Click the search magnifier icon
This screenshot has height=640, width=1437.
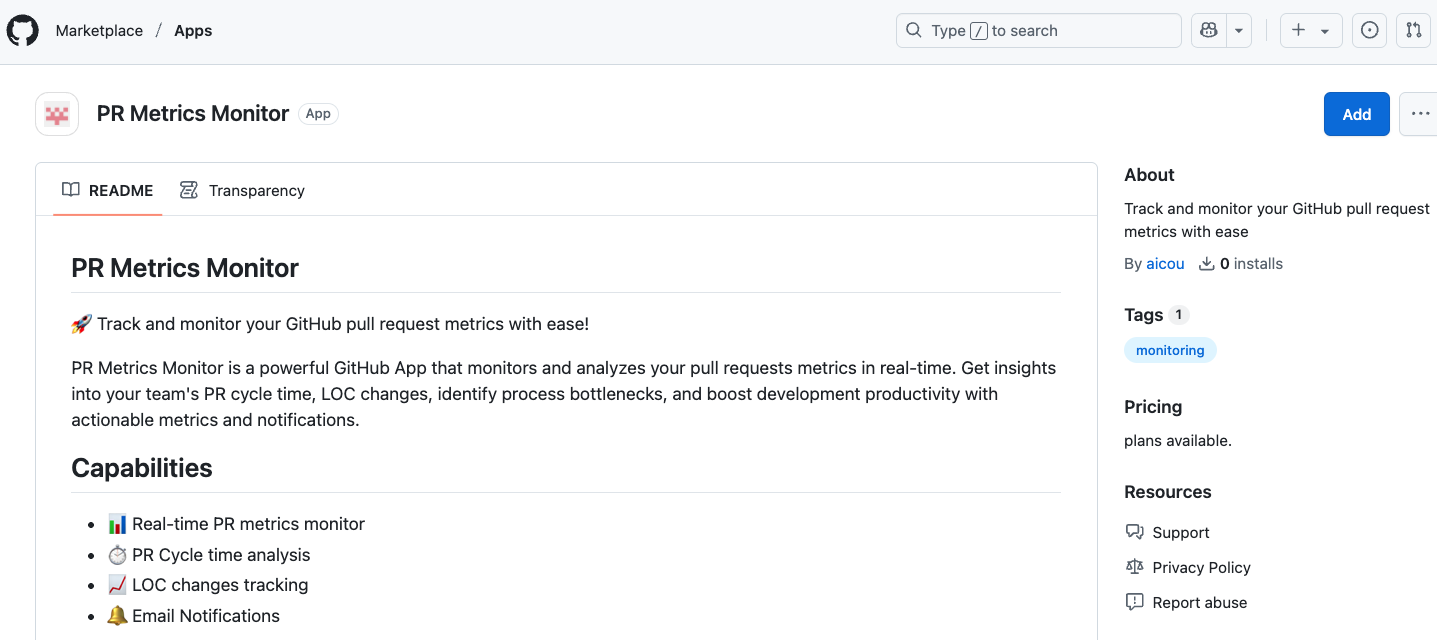[913, 30]
